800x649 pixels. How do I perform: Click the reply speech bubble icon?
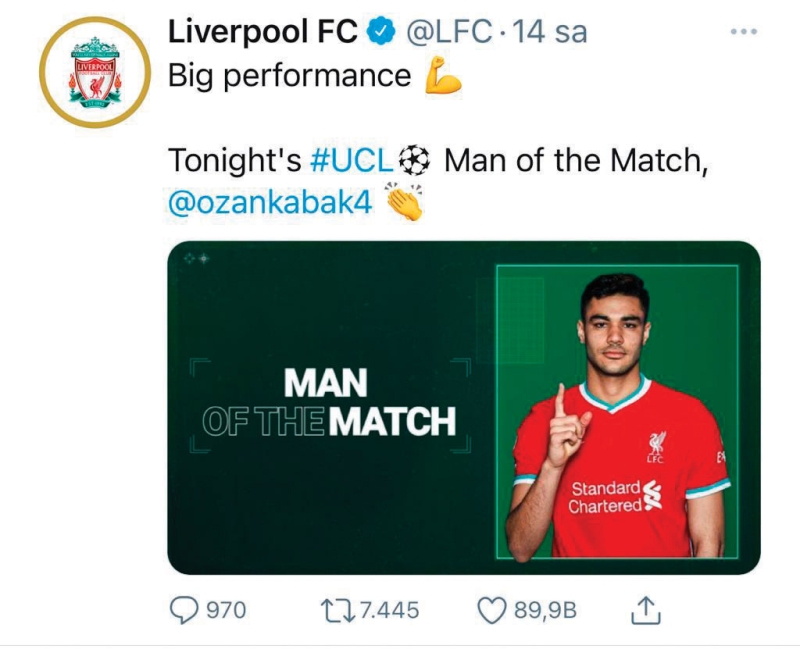click(184, 609)
